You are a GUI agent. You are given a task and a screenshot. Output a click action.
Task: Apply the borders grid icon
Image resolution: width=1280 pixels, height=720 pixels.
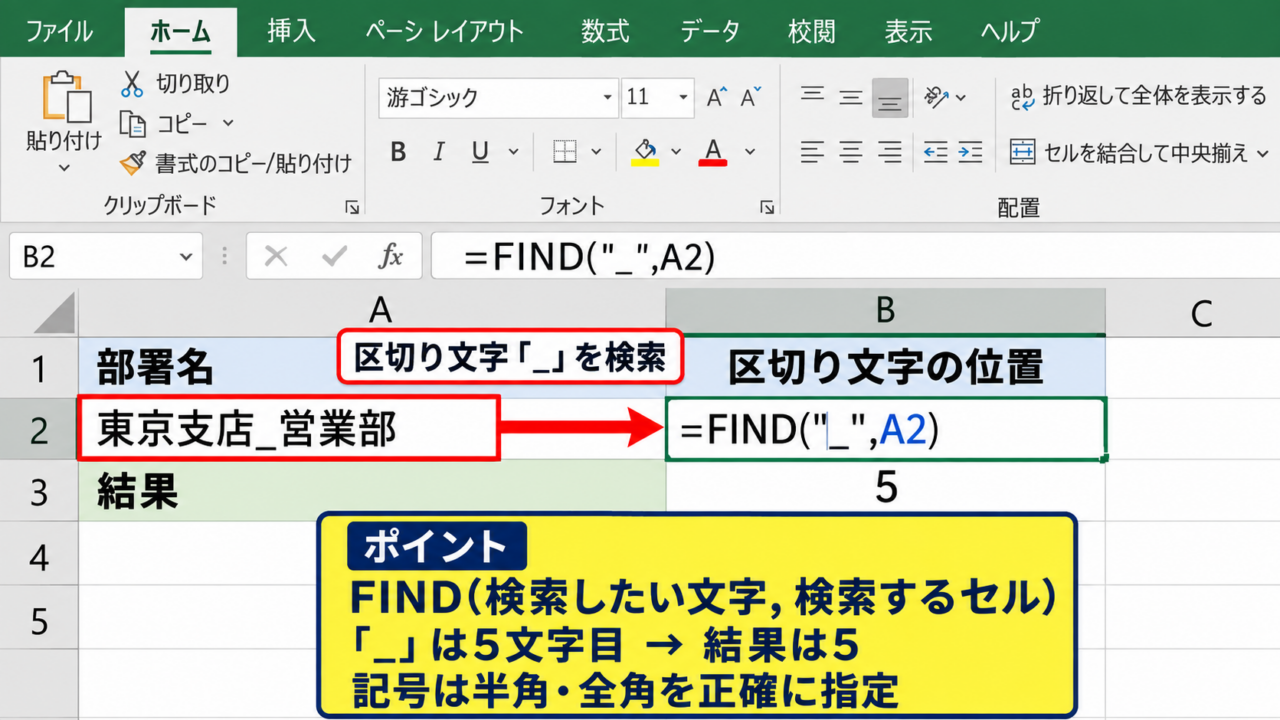tap(565, 152)
